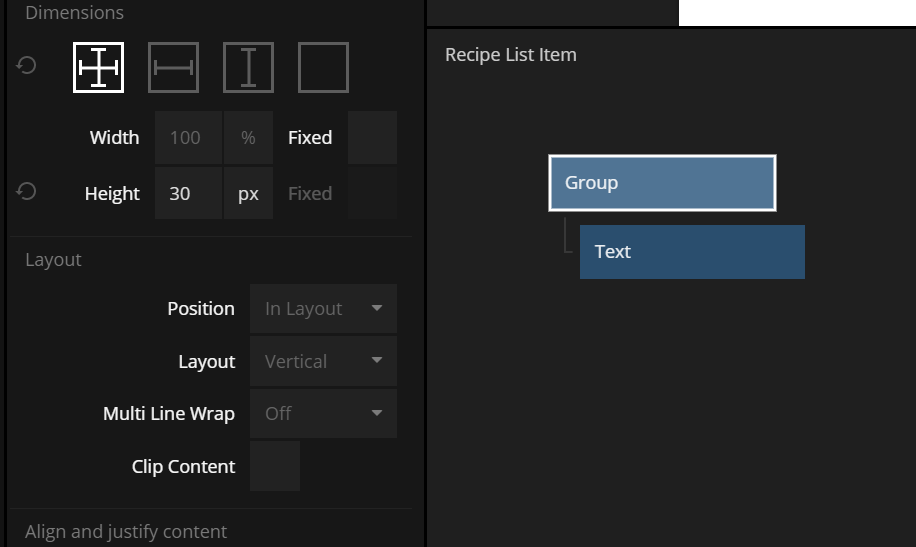Select the empty square size mode icon
The width and height of the screenshot is (916, 547).
[x=323, y=68]
